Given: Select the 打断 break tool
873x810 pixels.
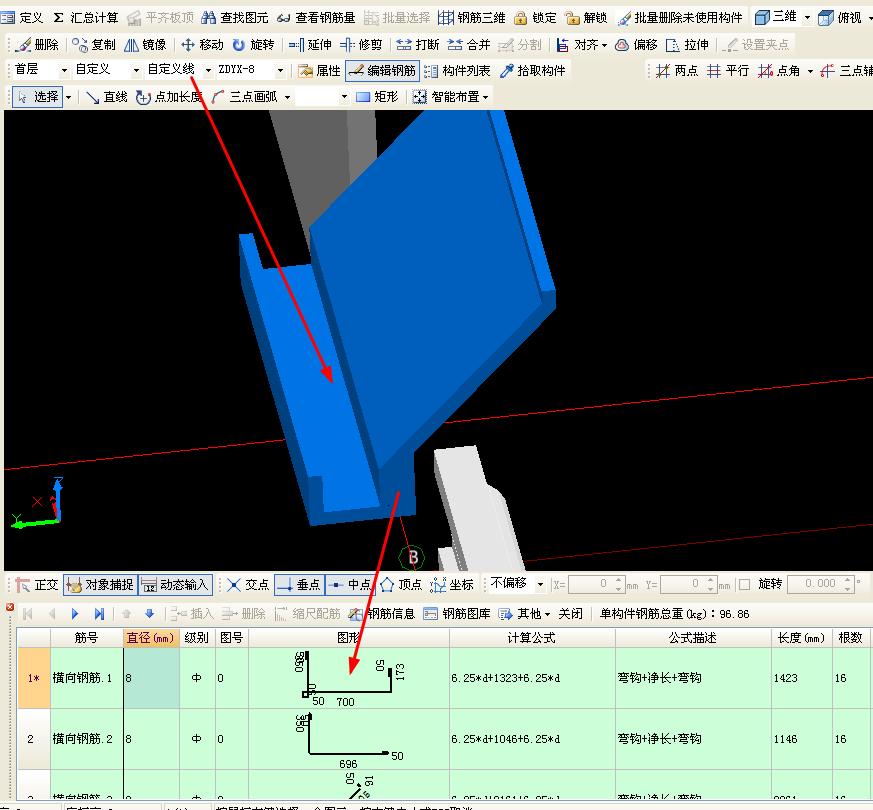Looking at the screenshot, I should click(418, 45).
